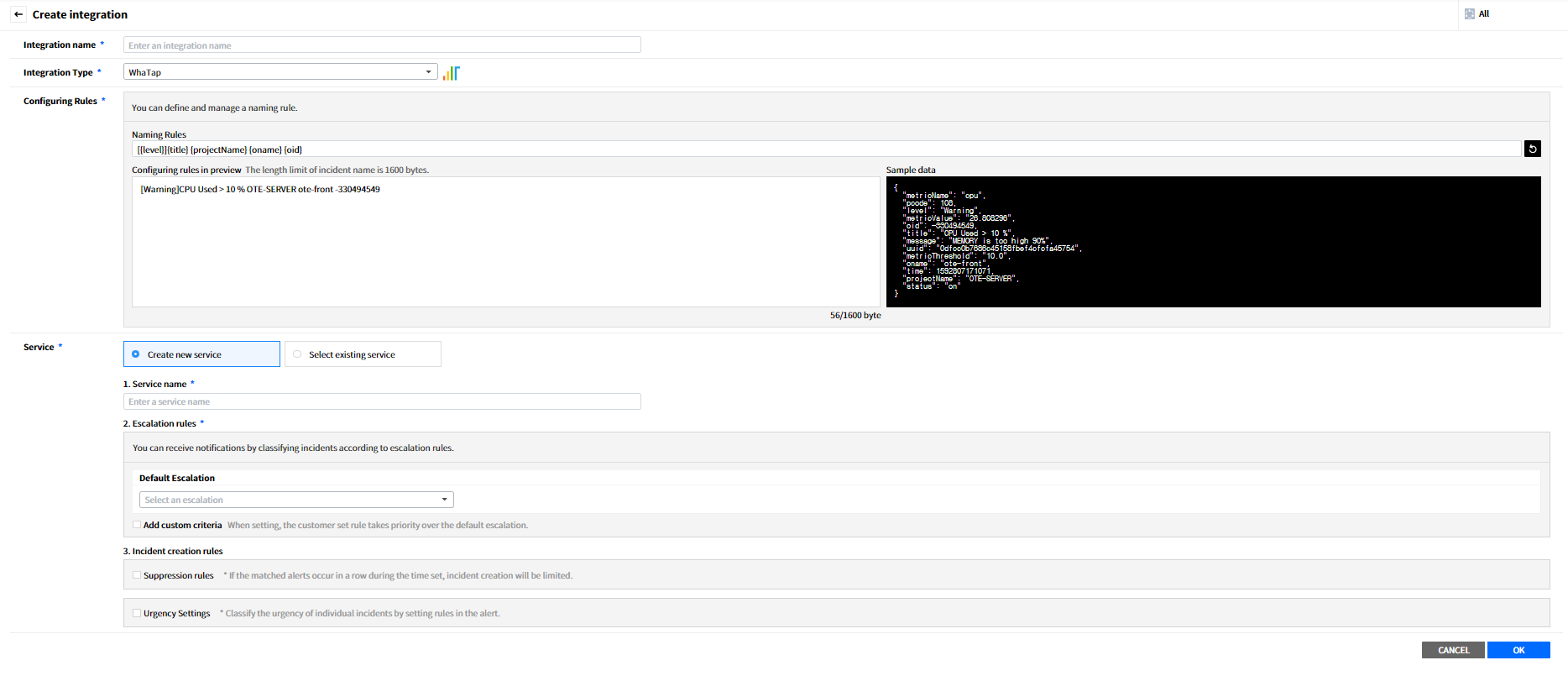
Task: Click the Select an escalation dropdown arrow
Action: click(444, 500)
